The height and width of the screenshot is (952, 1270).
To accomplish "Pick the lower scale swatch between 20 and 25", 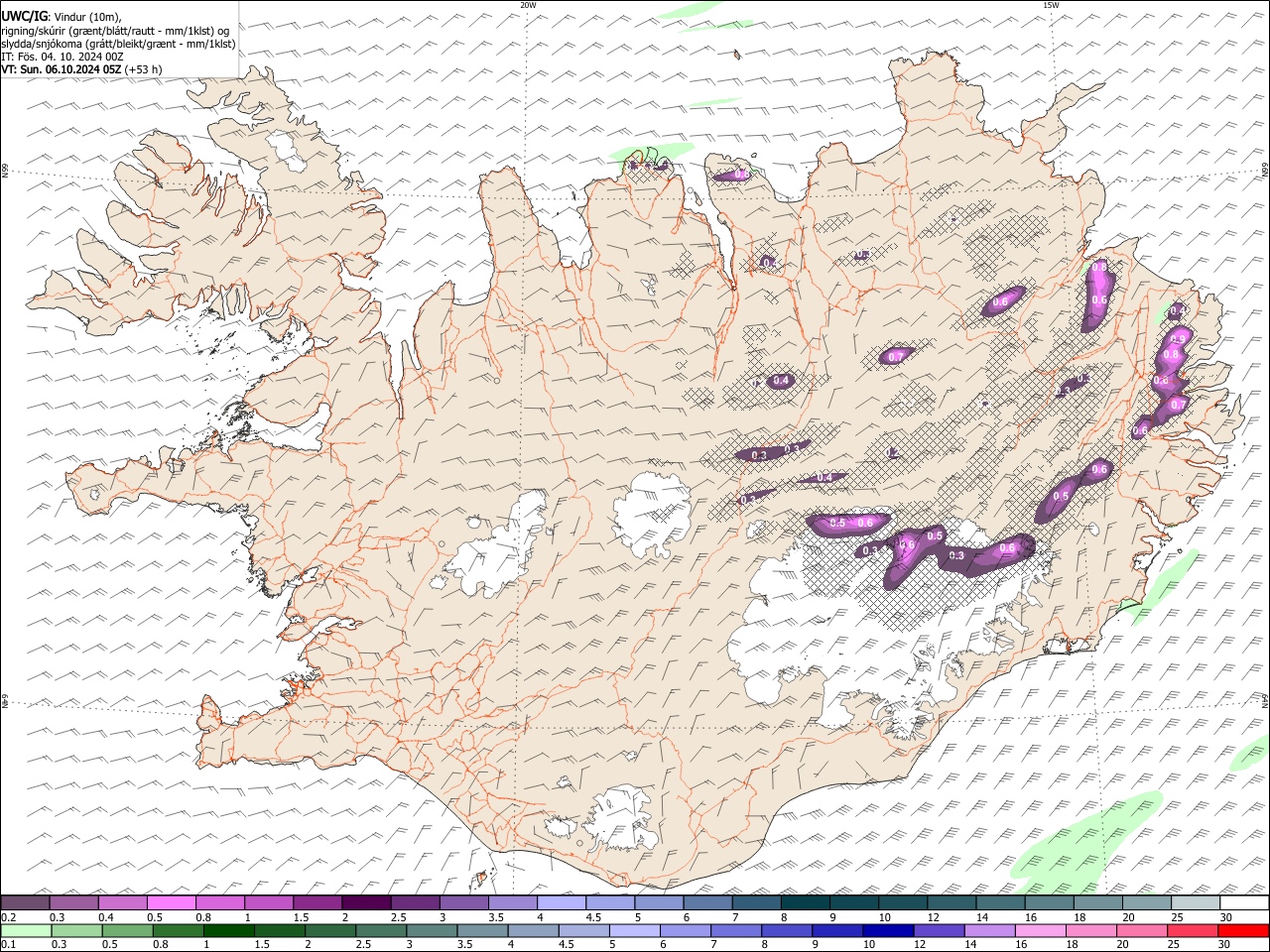I will pyautogui.click(x=1141, y=931).
